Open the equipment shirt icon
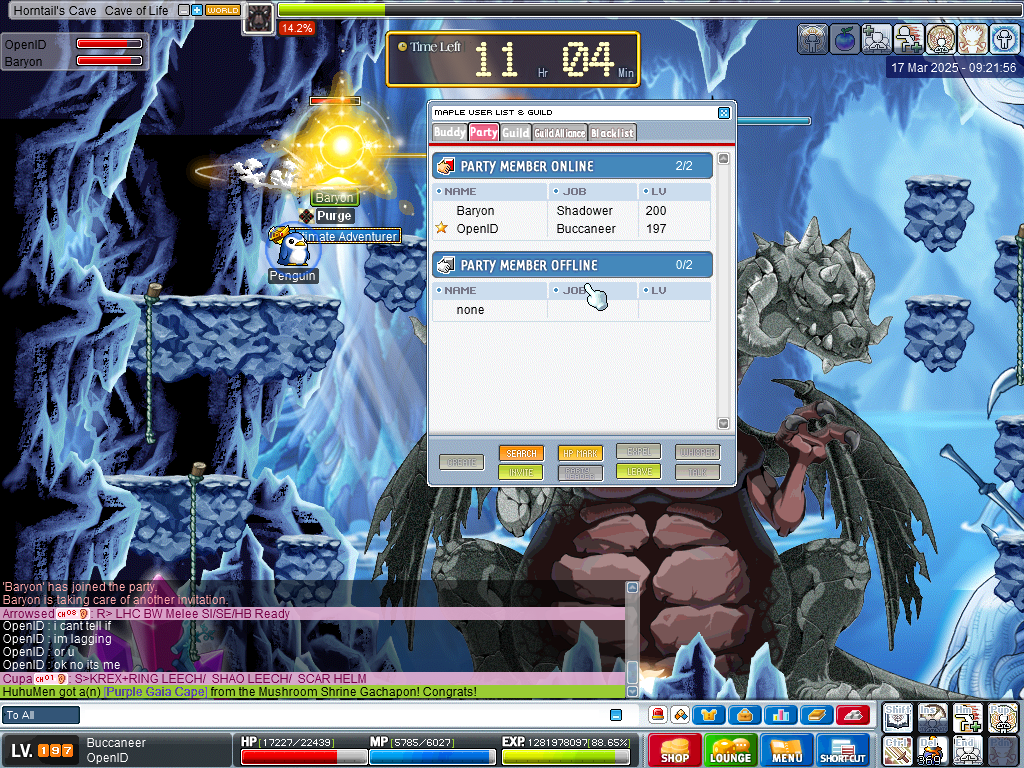Screen dimensions: 1024x768 [x=709, y=715]
